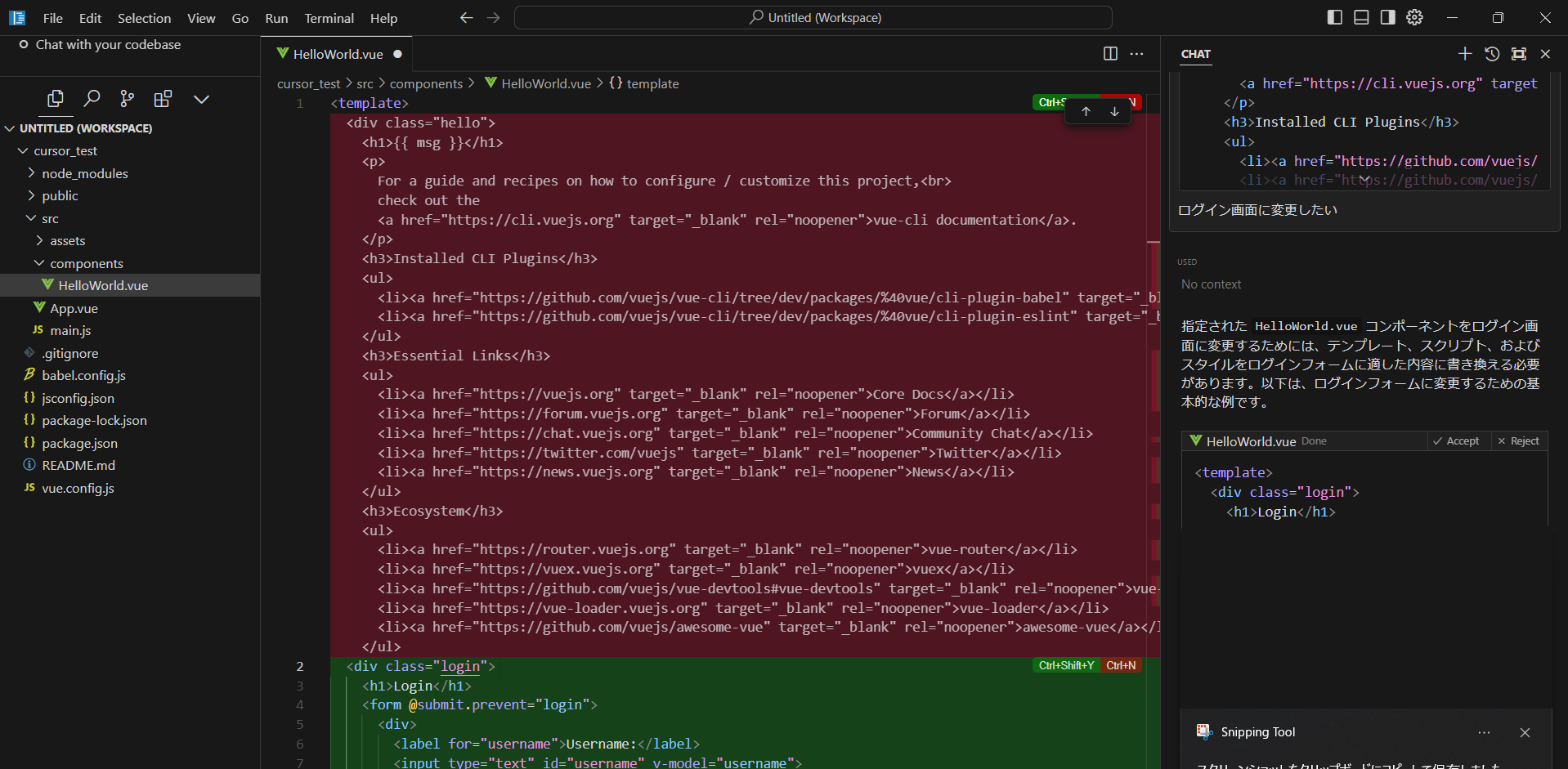The height and width of the screenshot is (769, 1568).
Task: Expand the quoted code block chevron in chat
Action: pos(1364,180)
